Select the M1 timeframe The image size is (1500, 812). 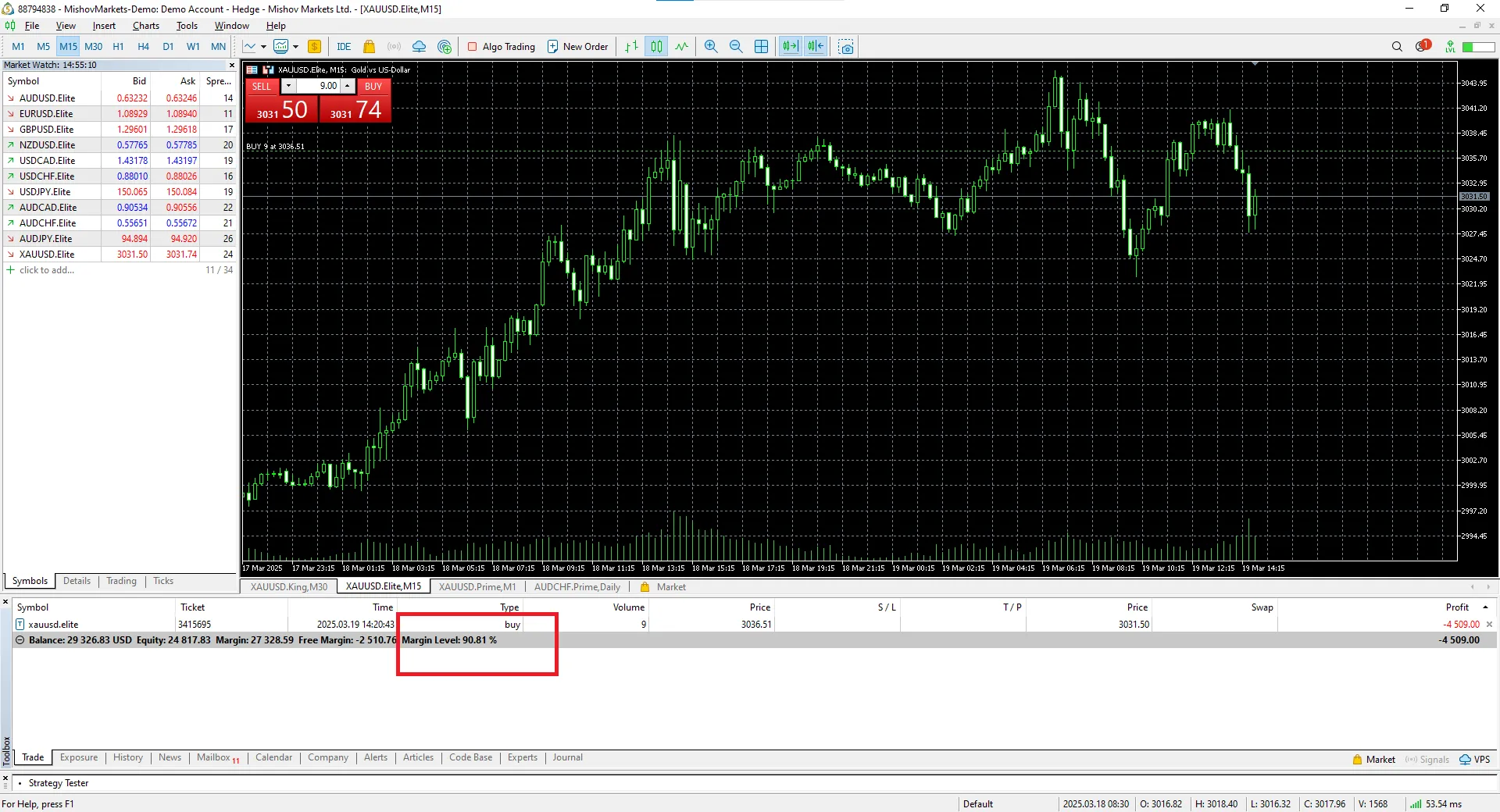(x=18, y=47)
